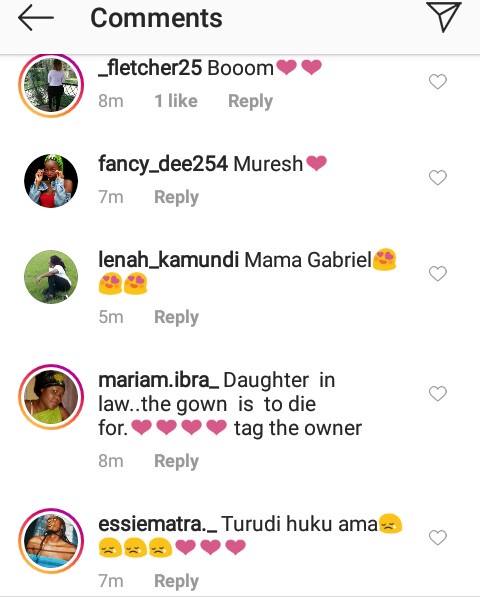The height and width of the screenshot is (598, 480).
Task: View essiematra._'s story from avatar
Action: [x=51, y=541]
